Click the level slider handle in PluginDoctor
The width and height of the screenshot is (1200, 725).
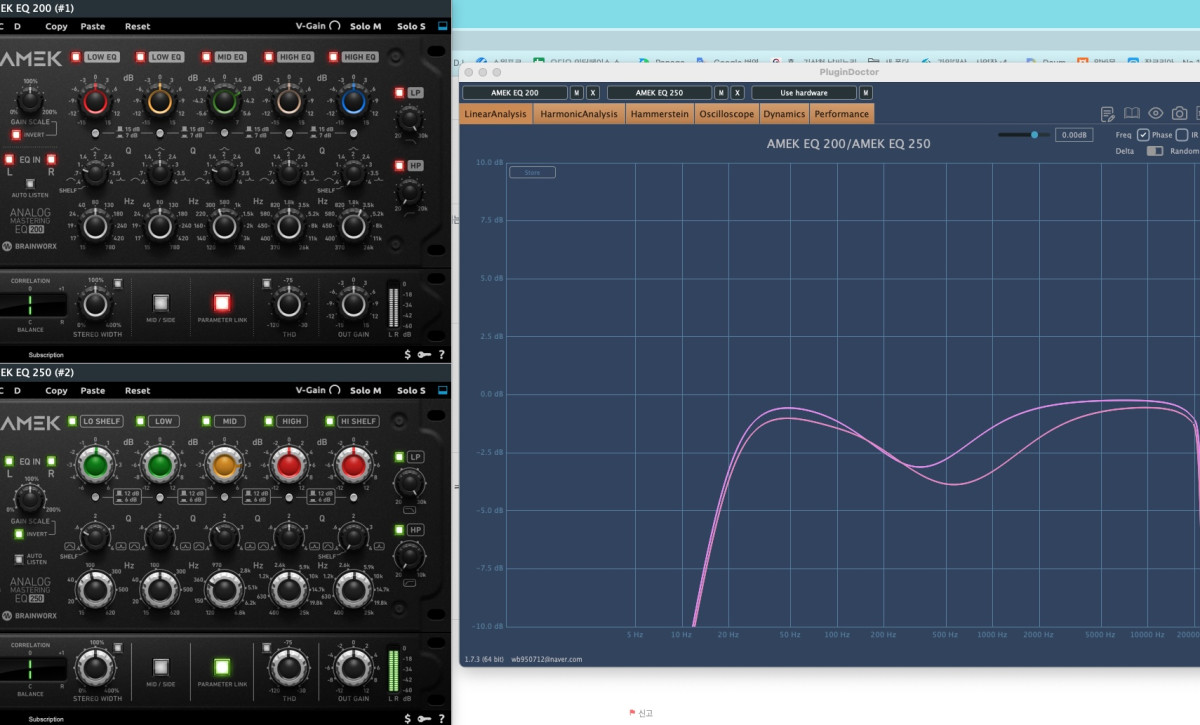[x=1035, y=134]
